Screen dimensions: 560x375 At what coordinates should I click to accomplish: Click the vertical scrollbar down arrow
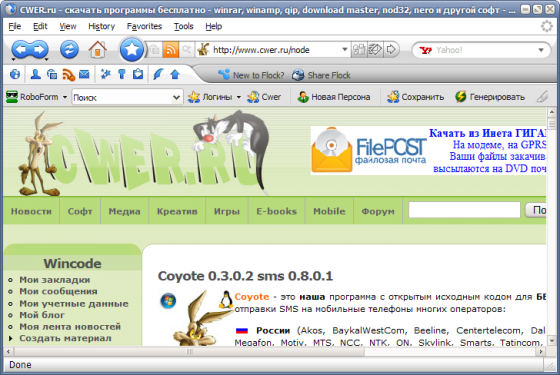pos(552,340)
